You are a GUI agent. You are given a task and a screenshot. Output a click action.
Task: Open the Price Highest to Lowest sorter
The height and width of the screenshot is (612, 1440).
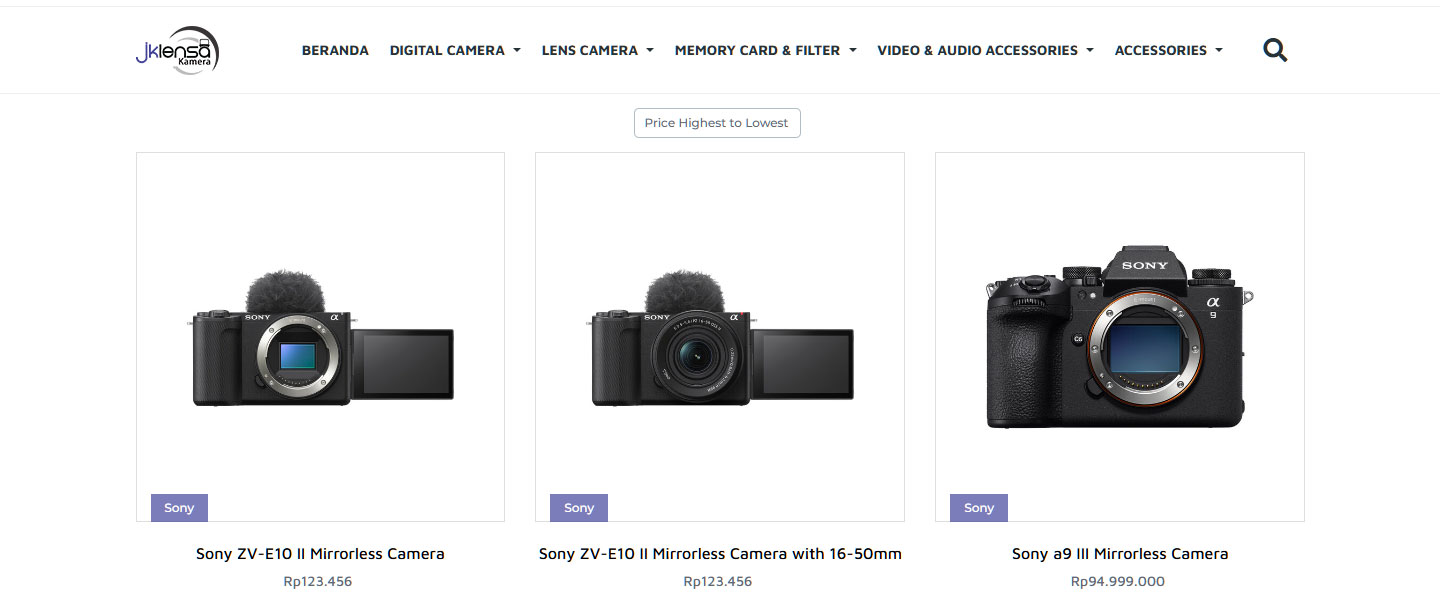[x=717, y=123]
